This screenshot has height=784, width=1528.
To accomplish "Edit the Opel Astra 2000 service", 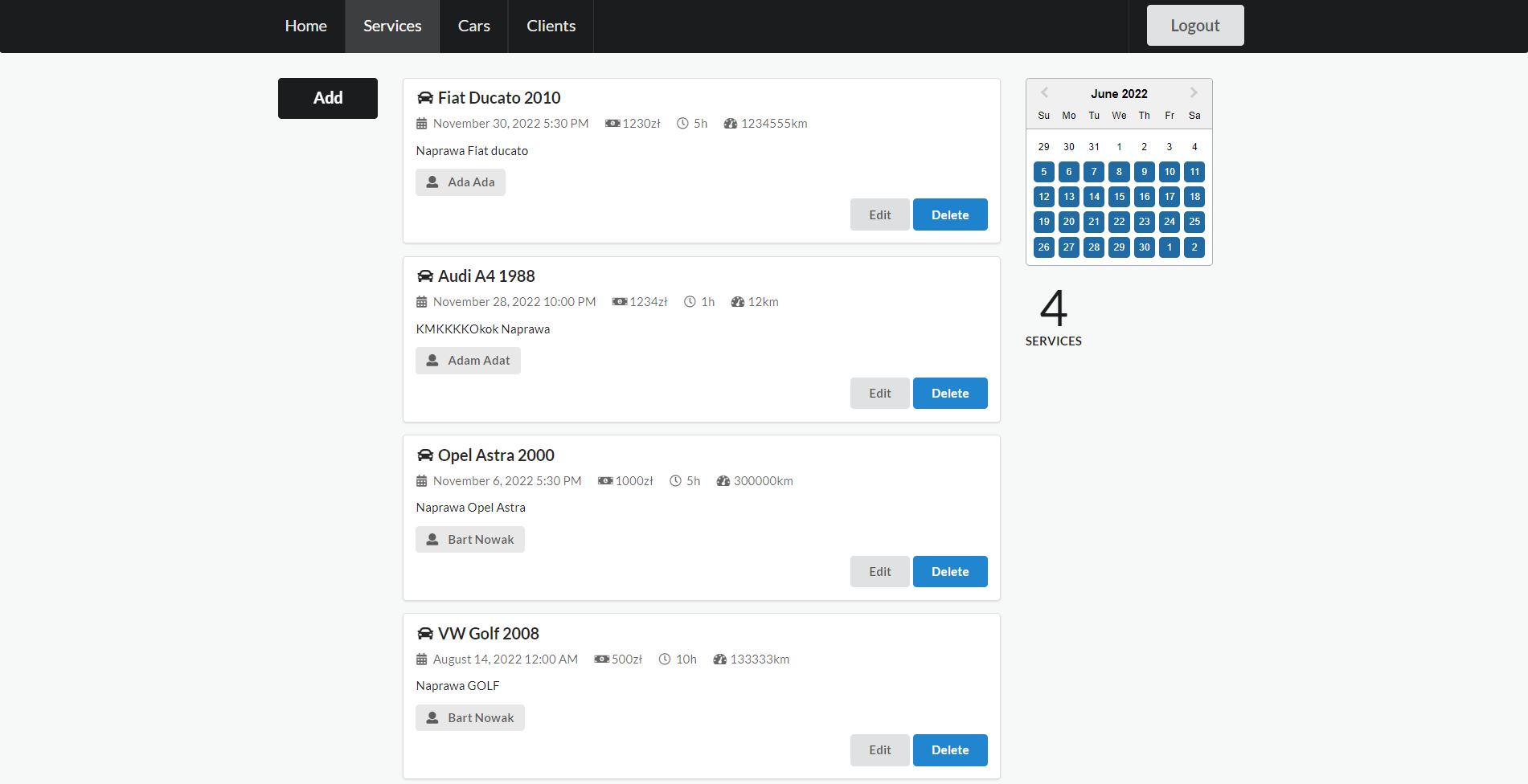I will click(x=880, y=572).
